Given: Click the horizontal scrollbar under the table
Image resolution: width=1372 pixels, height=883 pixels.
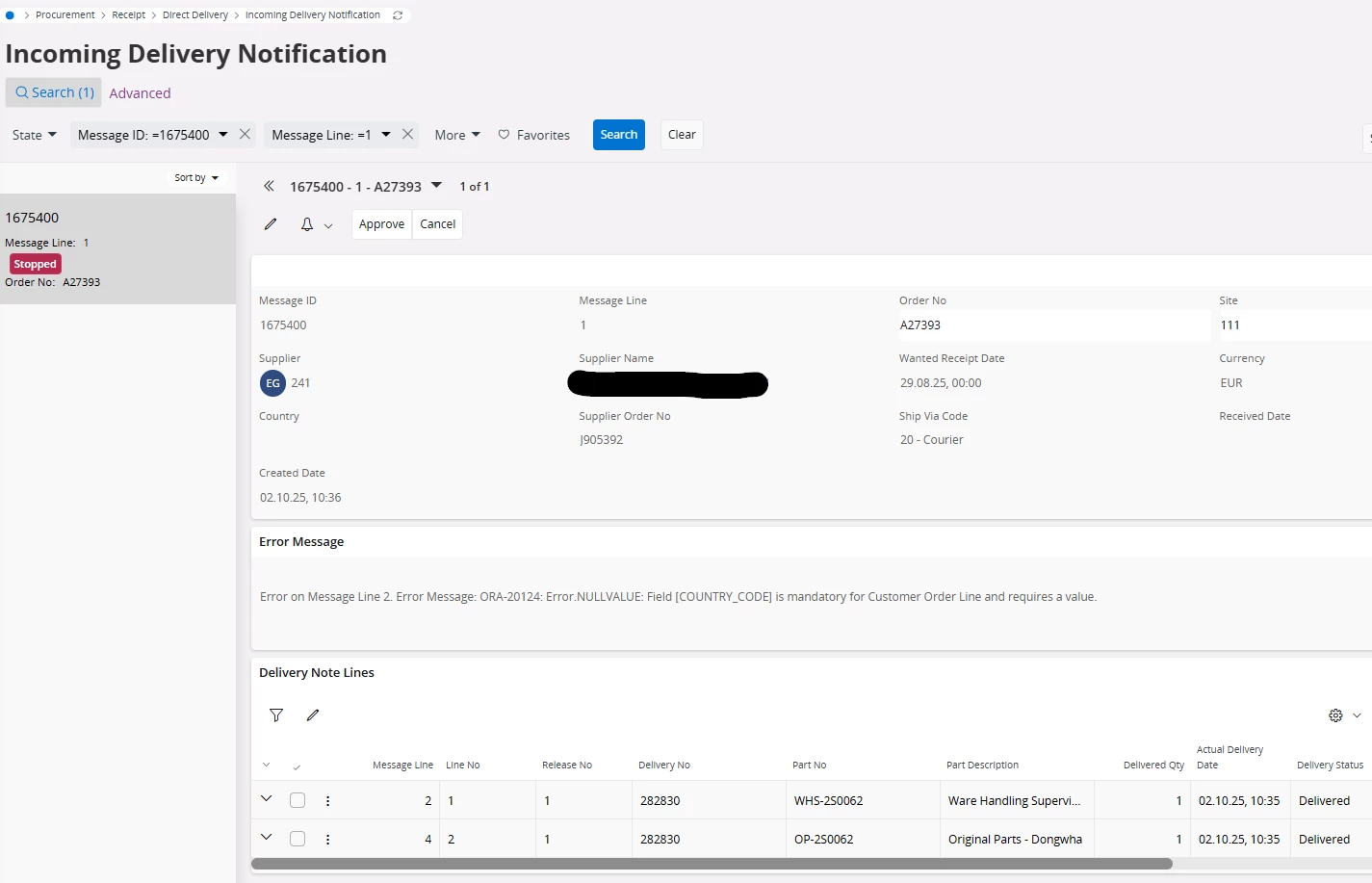Looking at the screenshot, I should pyautogui.click(x=712, y=864).
